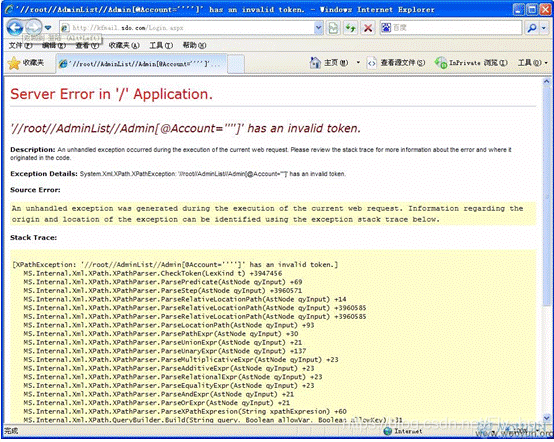Viewport: 554px width, 442px height.
Task: Open a new blank tab
Action: pos(236,64)
